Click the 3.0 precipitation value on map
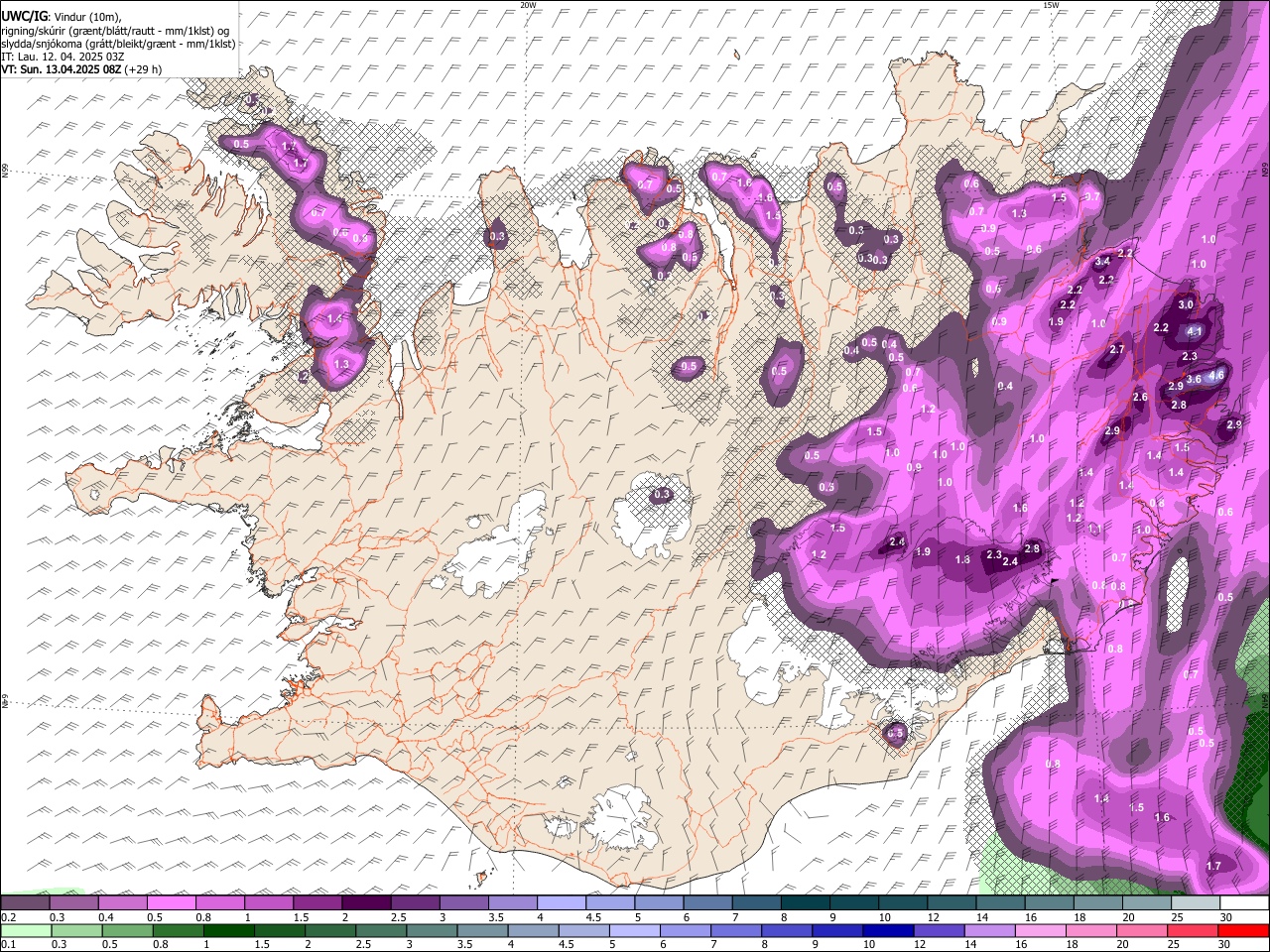The height and width of the screenshot is (952, 1270). pyautogui.click(x=1186, y=304)
